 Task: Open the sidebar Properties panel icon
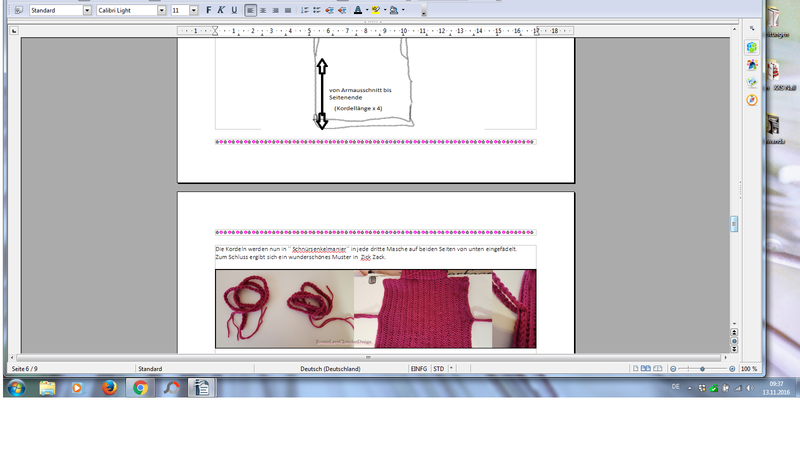point(752,47)
